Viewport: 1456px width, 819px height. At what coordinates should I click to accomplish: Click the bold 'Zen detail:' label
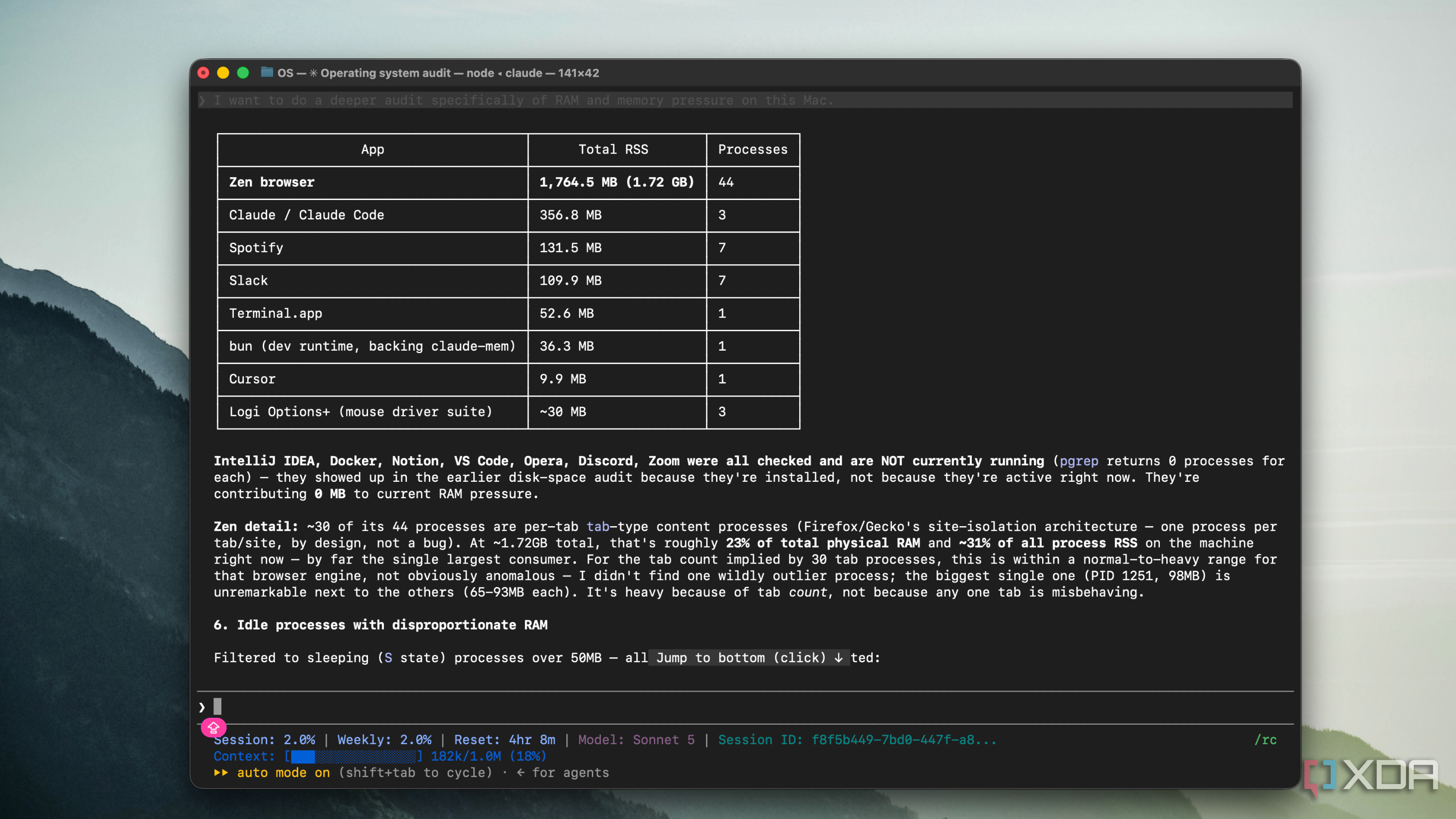pyautogui.click(x=256, y=527)
